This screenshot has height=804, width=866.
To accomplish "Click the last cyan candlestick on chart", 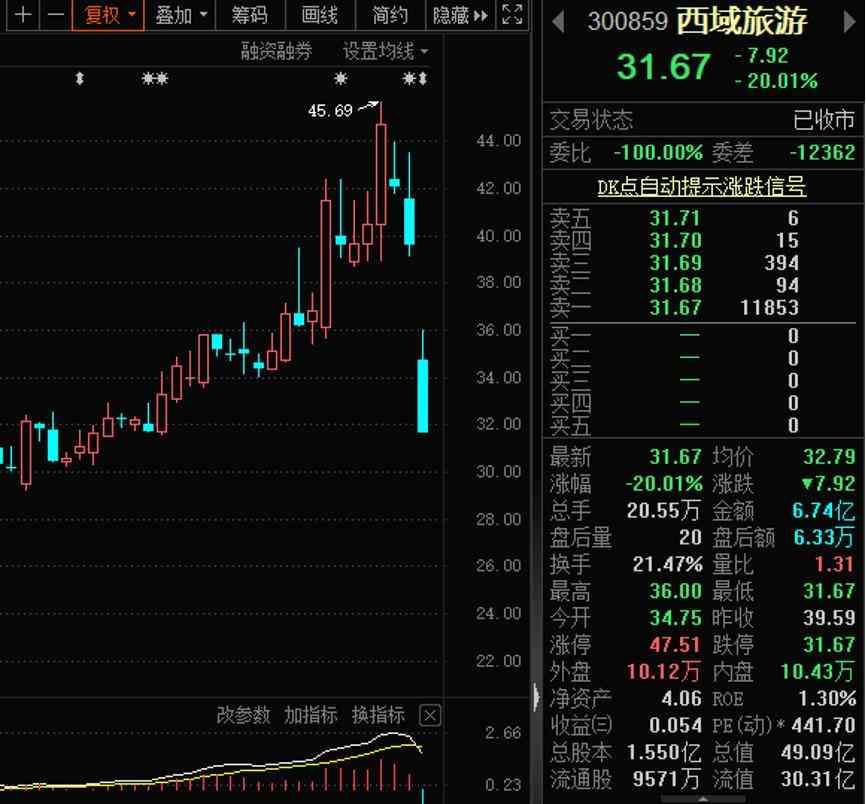I will (x=423, y=395).
